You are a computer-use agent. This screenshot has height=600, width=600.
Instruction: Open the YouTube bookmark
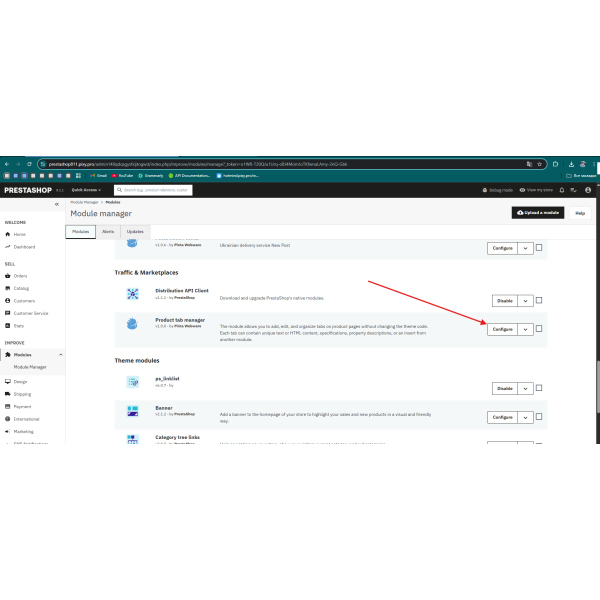(122, 176)
